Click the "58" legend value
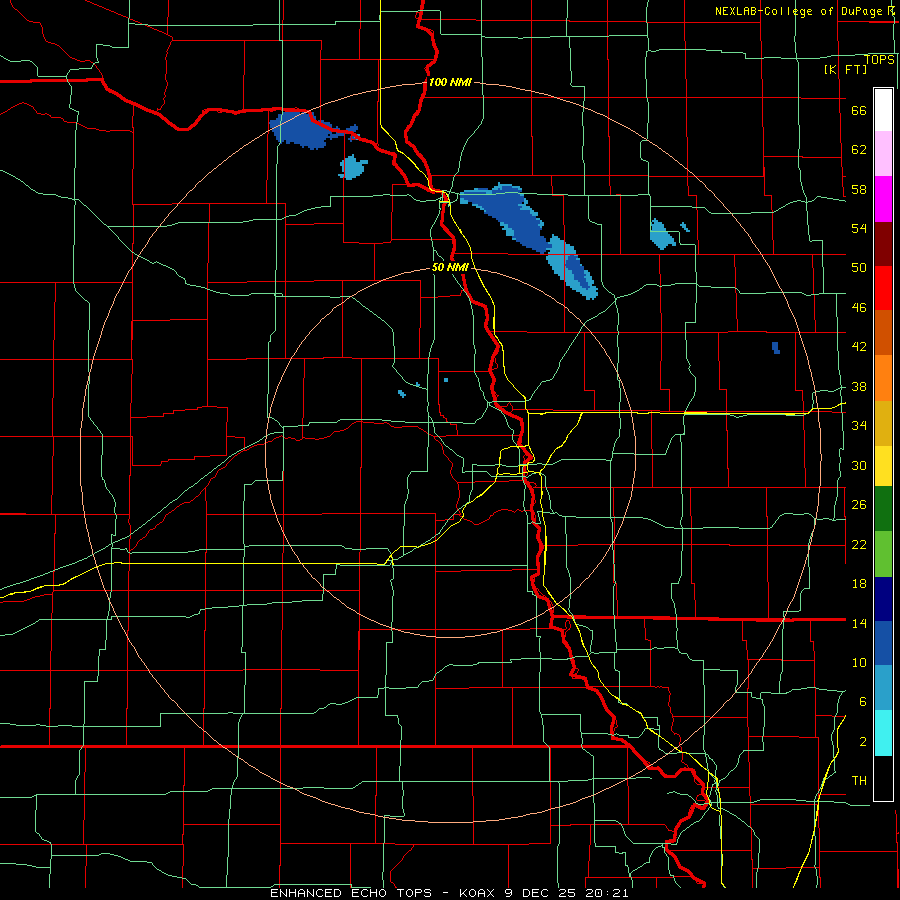Screen dimensions: 900x900 point(859,189)
